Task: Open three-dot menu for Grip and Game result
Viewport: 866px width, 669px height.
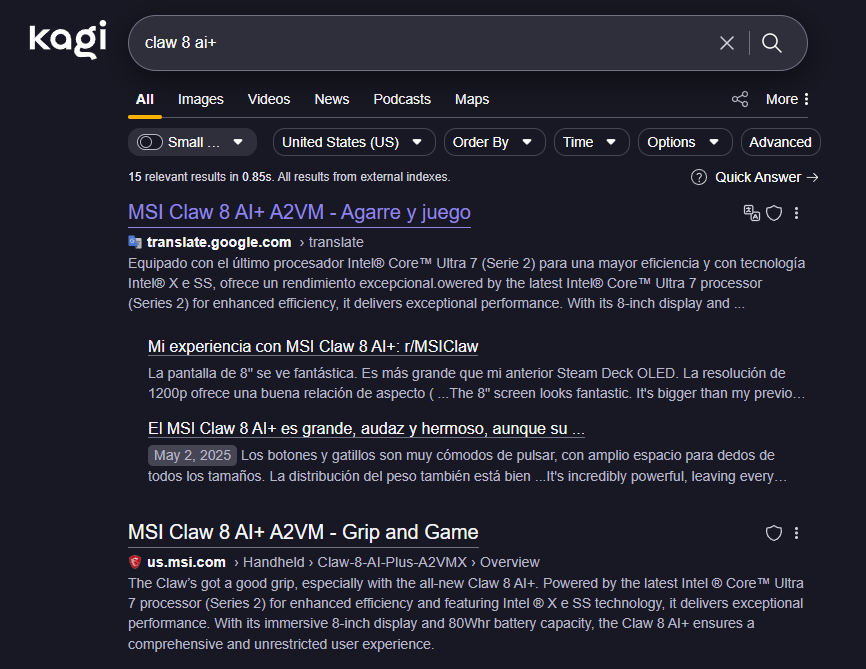Action: (797, 533)
